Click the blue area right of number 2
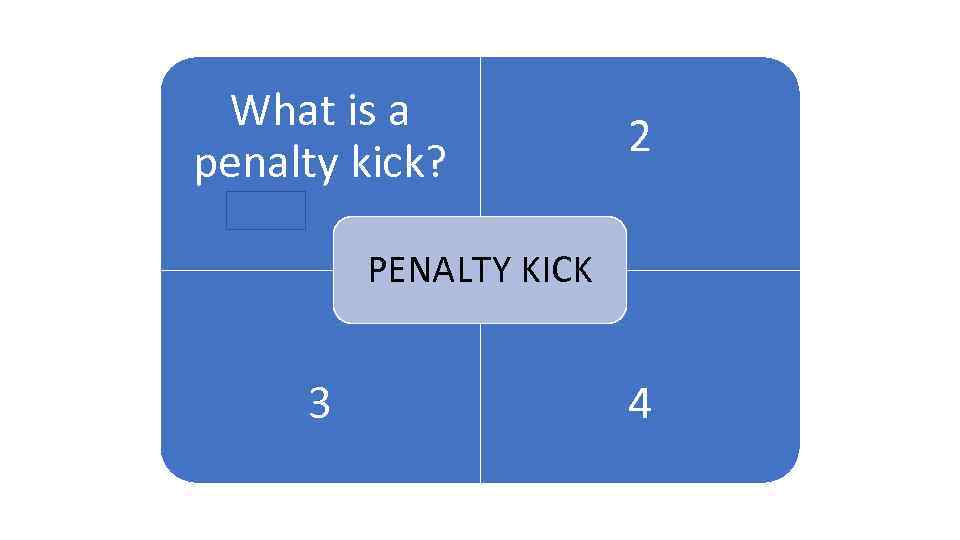 [730, 137]
